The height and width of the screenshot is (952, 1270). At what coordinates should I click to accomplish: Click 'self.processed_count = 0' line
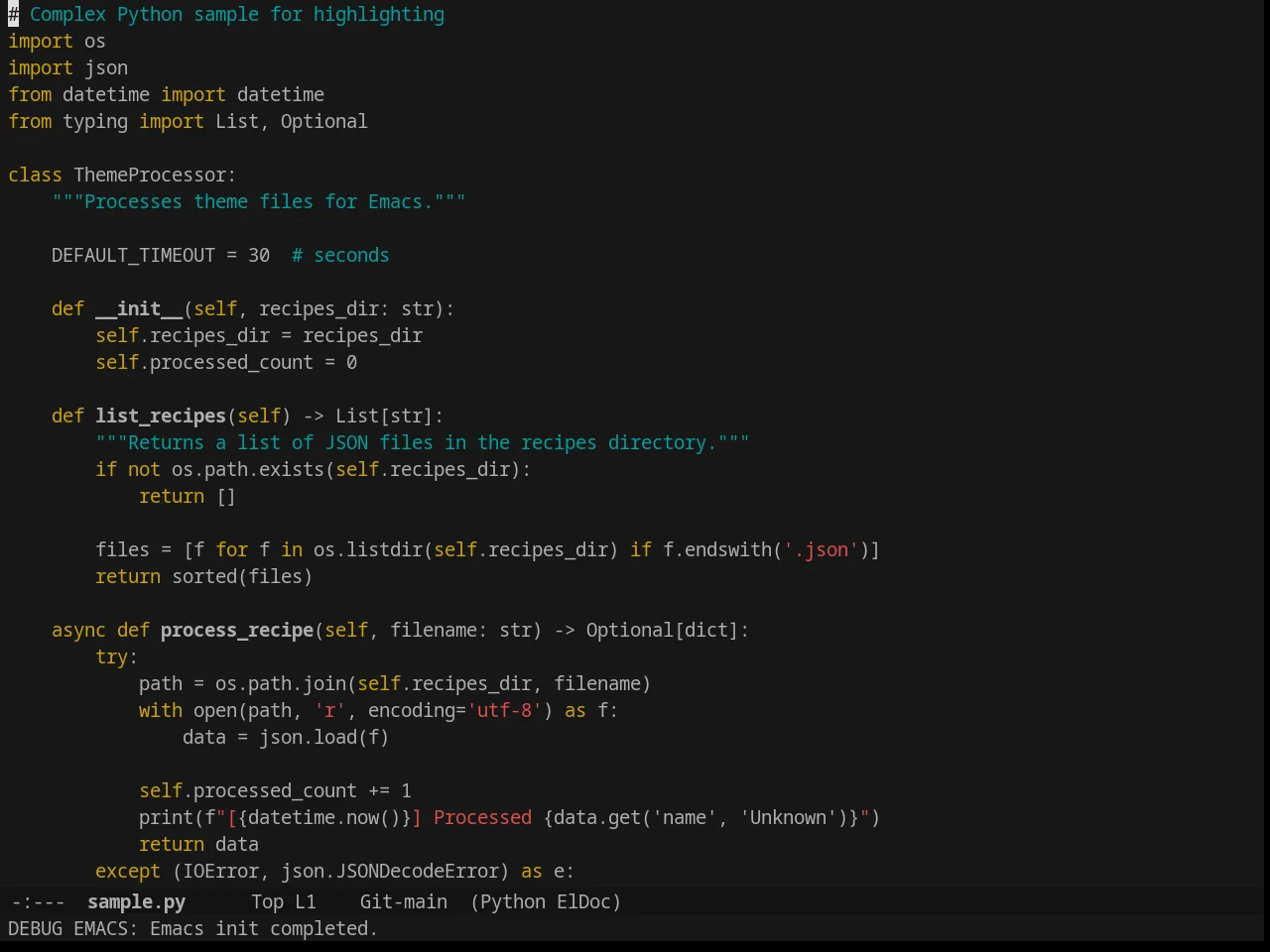(226, 362)
